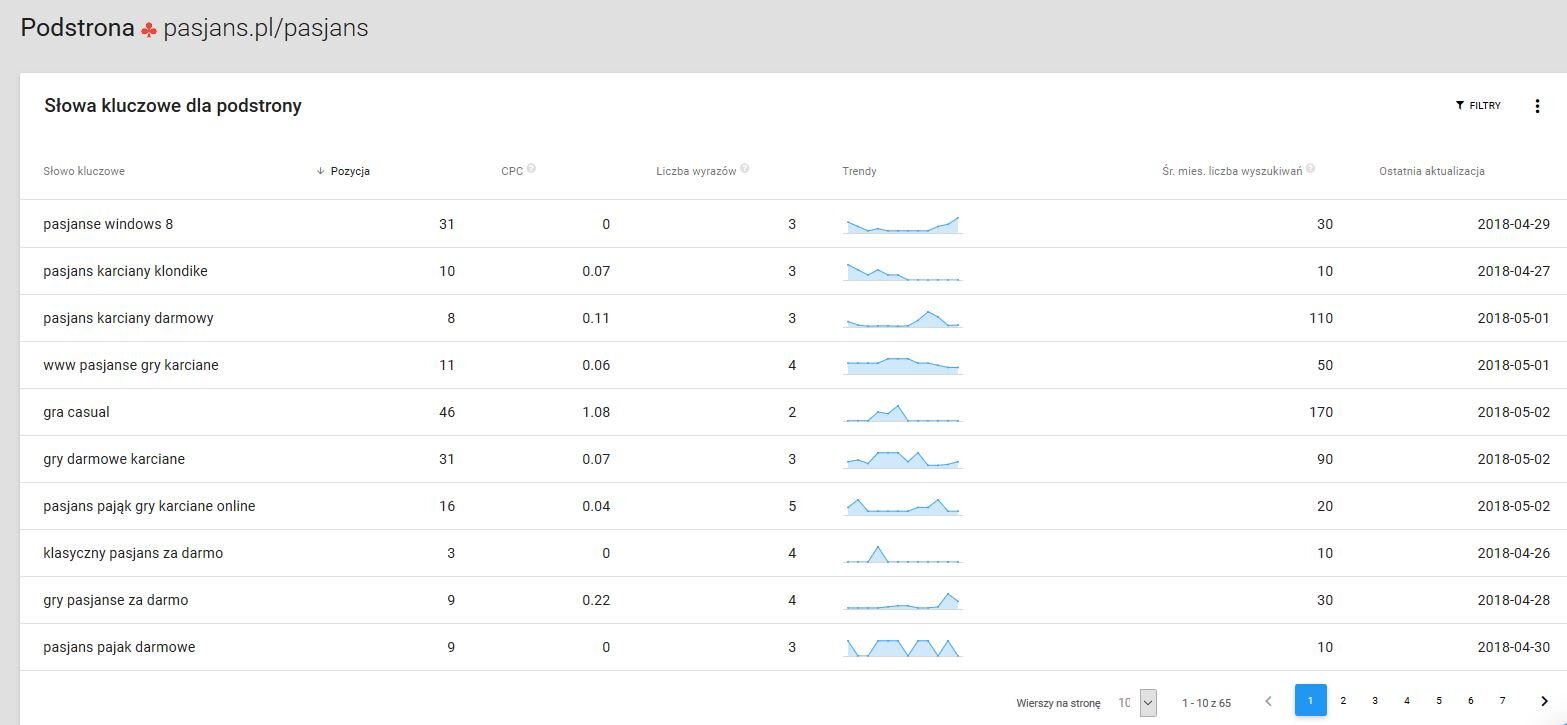
Task: Click the Słowo kluczowe column header
Action: click(84, 171)
